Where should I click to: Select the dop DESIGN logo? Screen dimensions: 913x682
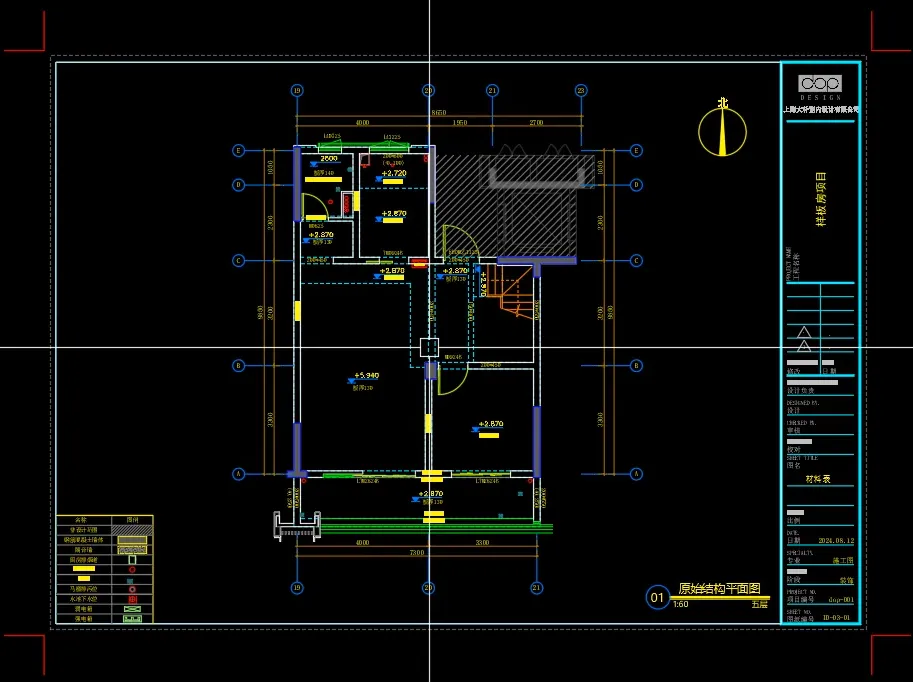(x=820, y=87)
